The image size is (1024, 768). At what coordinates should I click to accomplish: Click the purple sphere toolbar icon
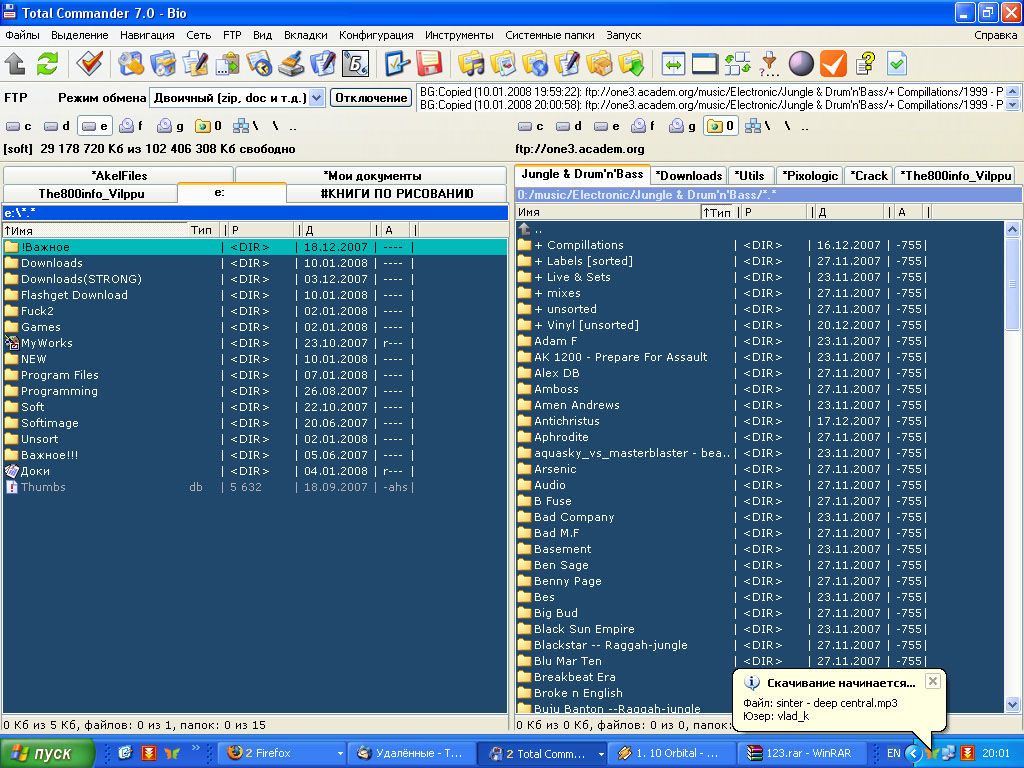[x=801, y=64]
